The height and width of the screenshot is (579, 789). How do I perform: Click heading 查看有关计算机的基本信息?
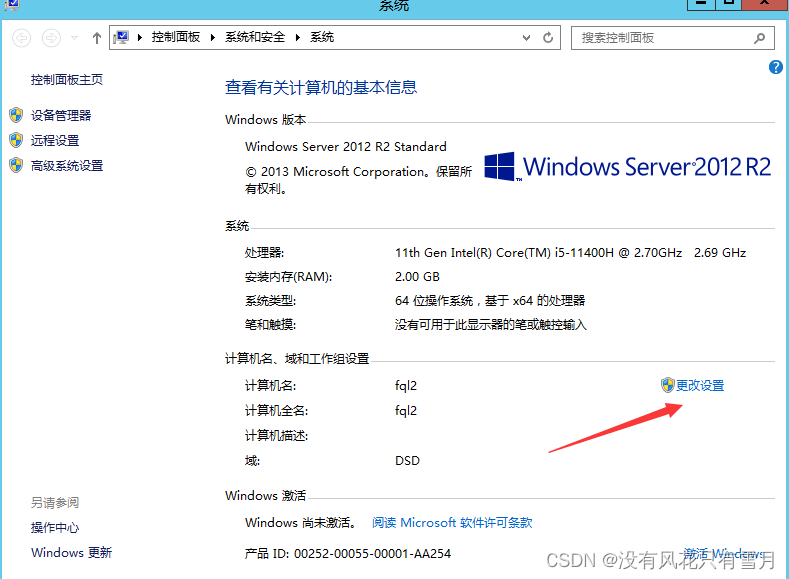(x=321, y=88)
